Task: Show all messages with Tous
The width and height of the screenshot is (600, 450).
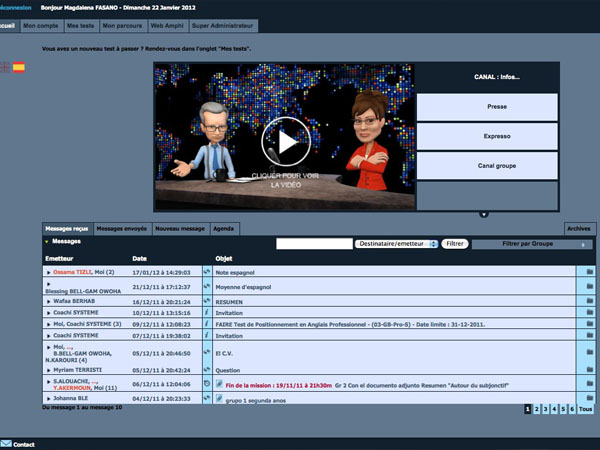Action: pos(585,409)
